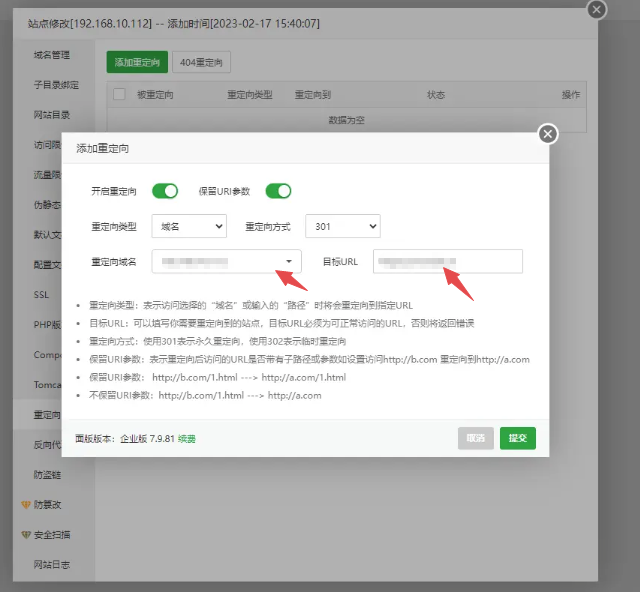The image size is (640, 592).
Task: Submit with the green 提交 button
Action: [518, 438]
